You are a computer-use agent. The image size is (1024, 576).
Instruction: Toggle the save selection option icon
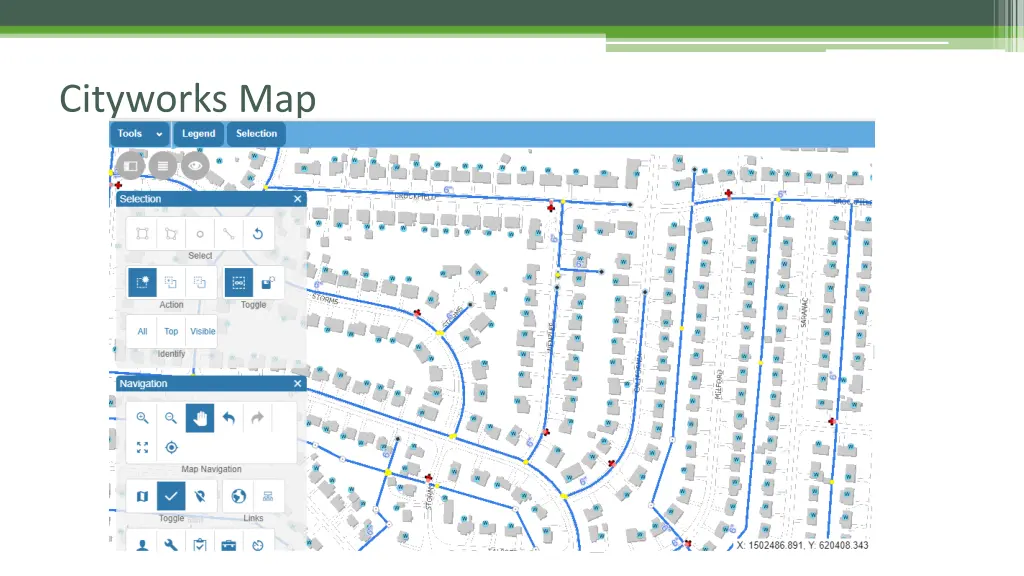[268, 283]
